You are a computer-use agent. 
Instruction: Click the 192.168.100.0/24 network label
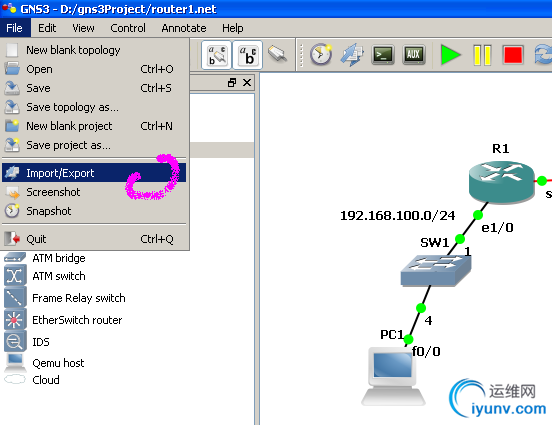pos(397,215)
